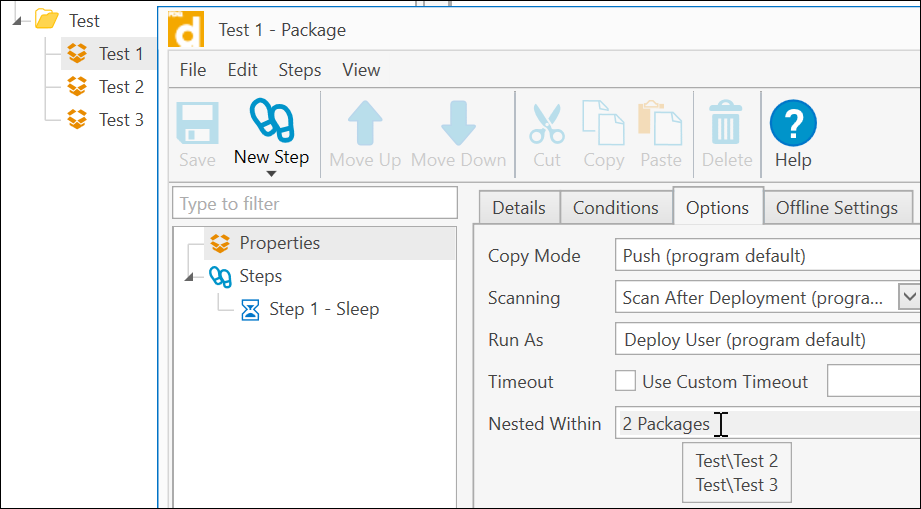Collapse the Steps tree node

(190, 277)
